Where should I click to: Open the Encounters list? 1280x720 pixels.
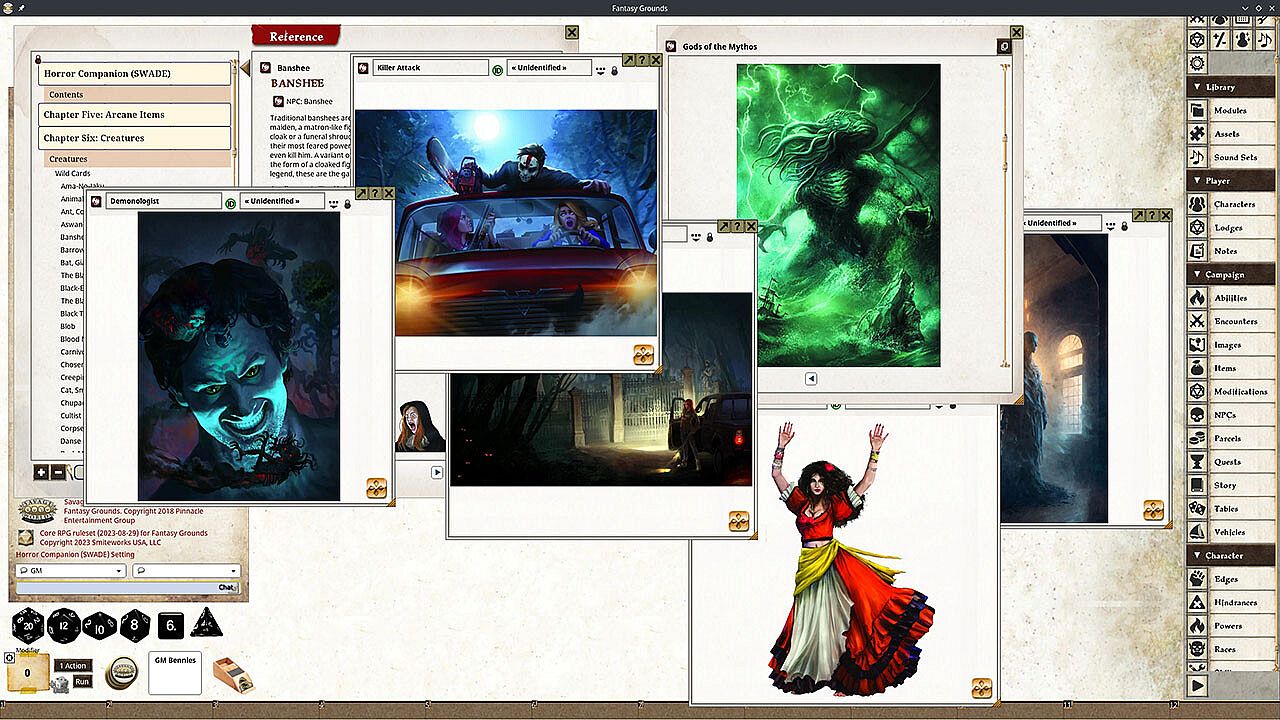click(x=1235, y=322)
